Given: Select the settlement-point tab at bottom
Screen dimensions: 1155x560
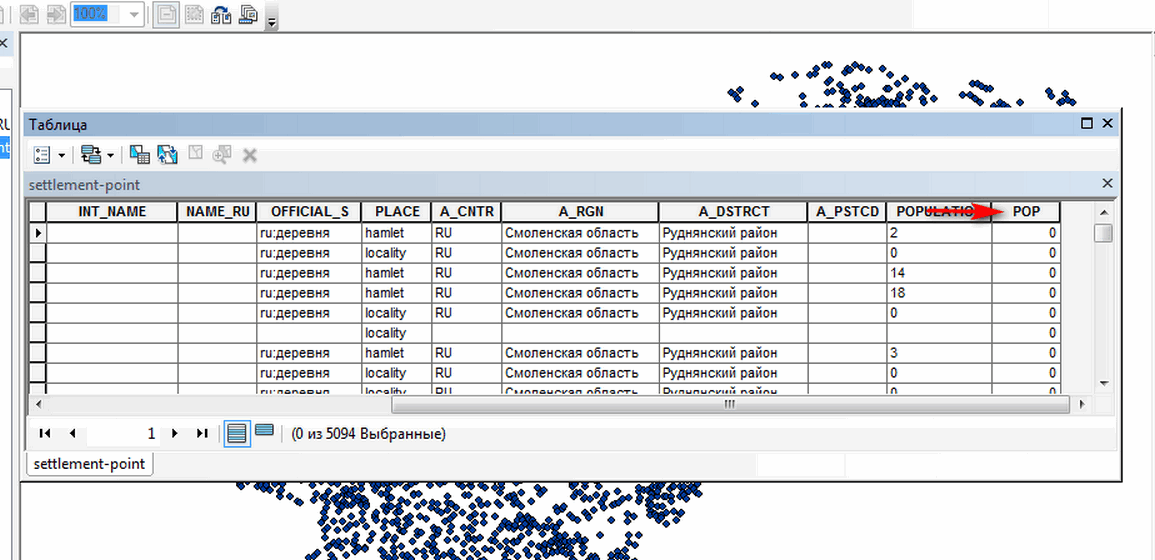Looking at the screenshot, I should tap(89, 464).
